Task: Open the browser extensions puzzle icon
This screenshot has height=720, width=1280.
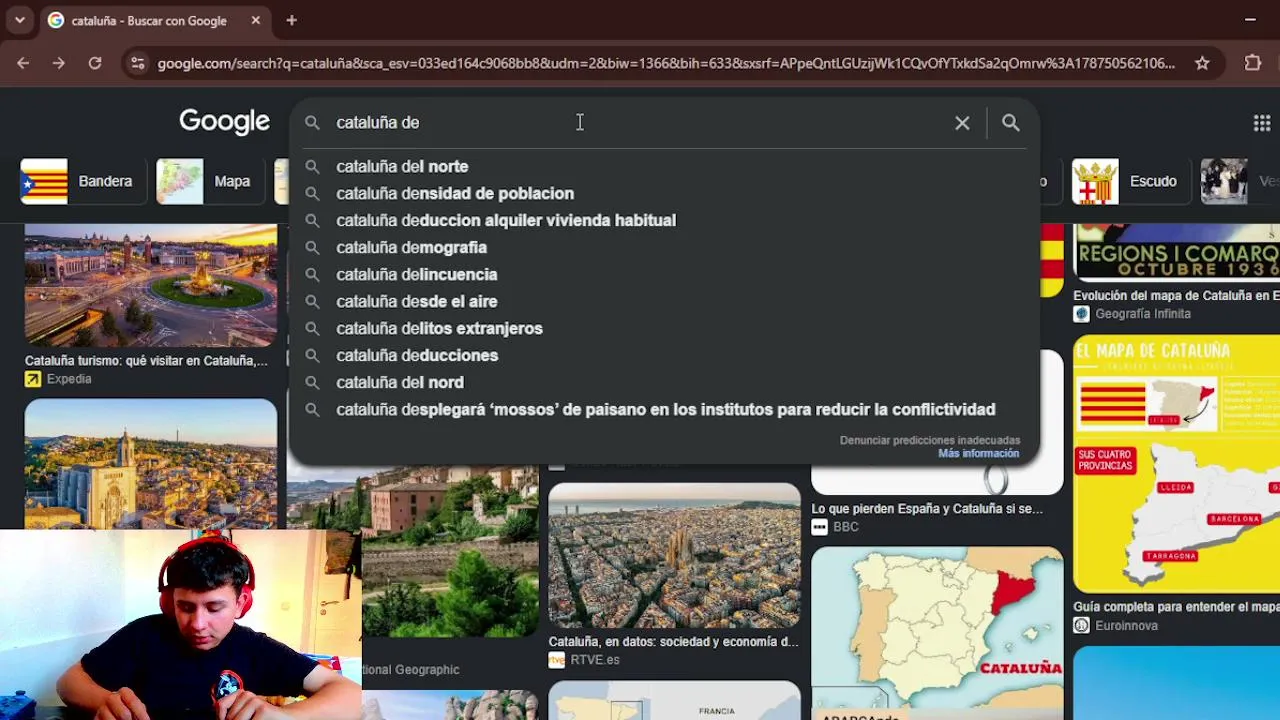Action: [1253, 63]
